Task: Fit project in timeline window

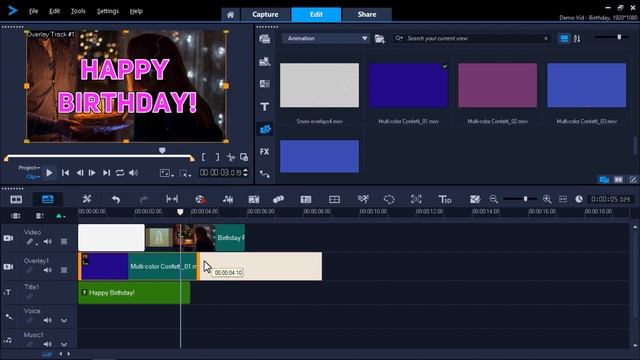Action: (563, 199)
